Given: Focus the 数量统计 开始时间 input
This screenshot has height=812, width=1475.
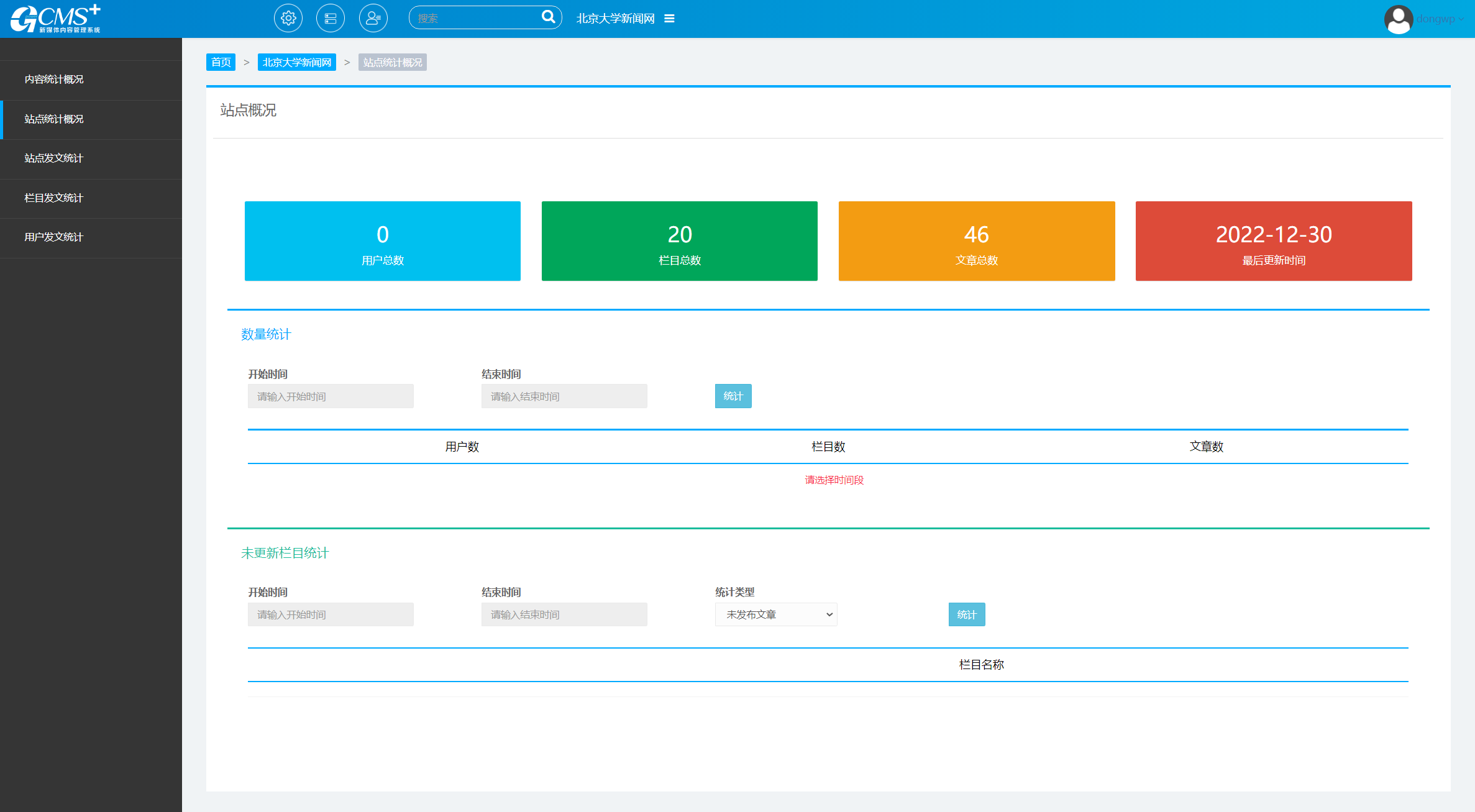Looking at the screenshot, I should (x=331, y=396).
